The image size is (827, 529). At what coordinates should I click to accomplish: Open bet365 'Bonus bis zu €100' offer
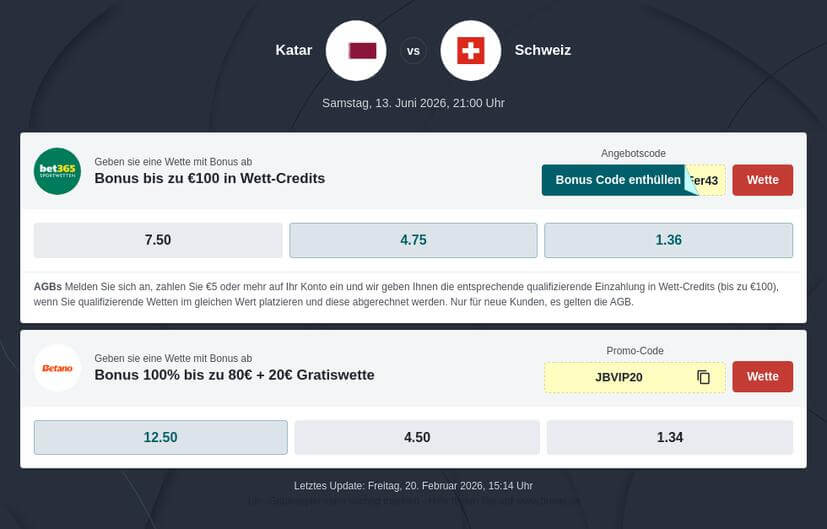[x=210, y=179]
